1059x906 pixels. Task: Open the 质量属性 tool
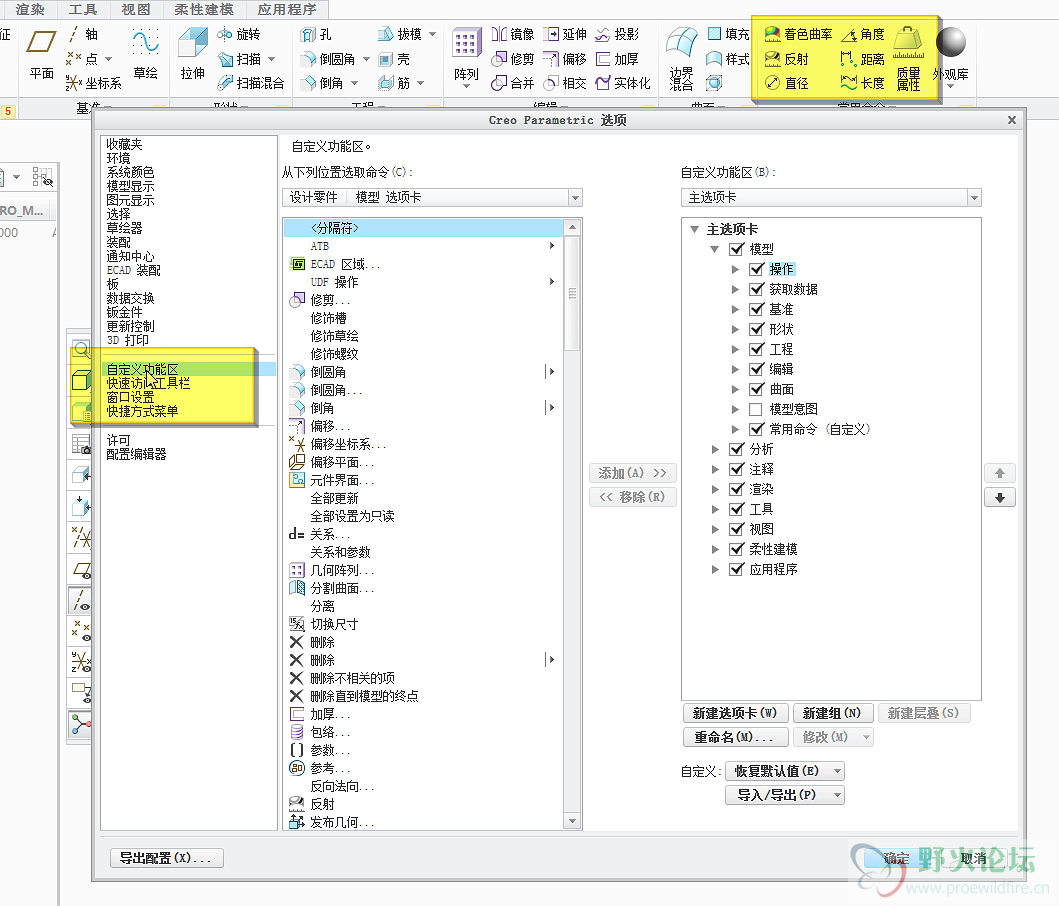[x=908, y=59]
